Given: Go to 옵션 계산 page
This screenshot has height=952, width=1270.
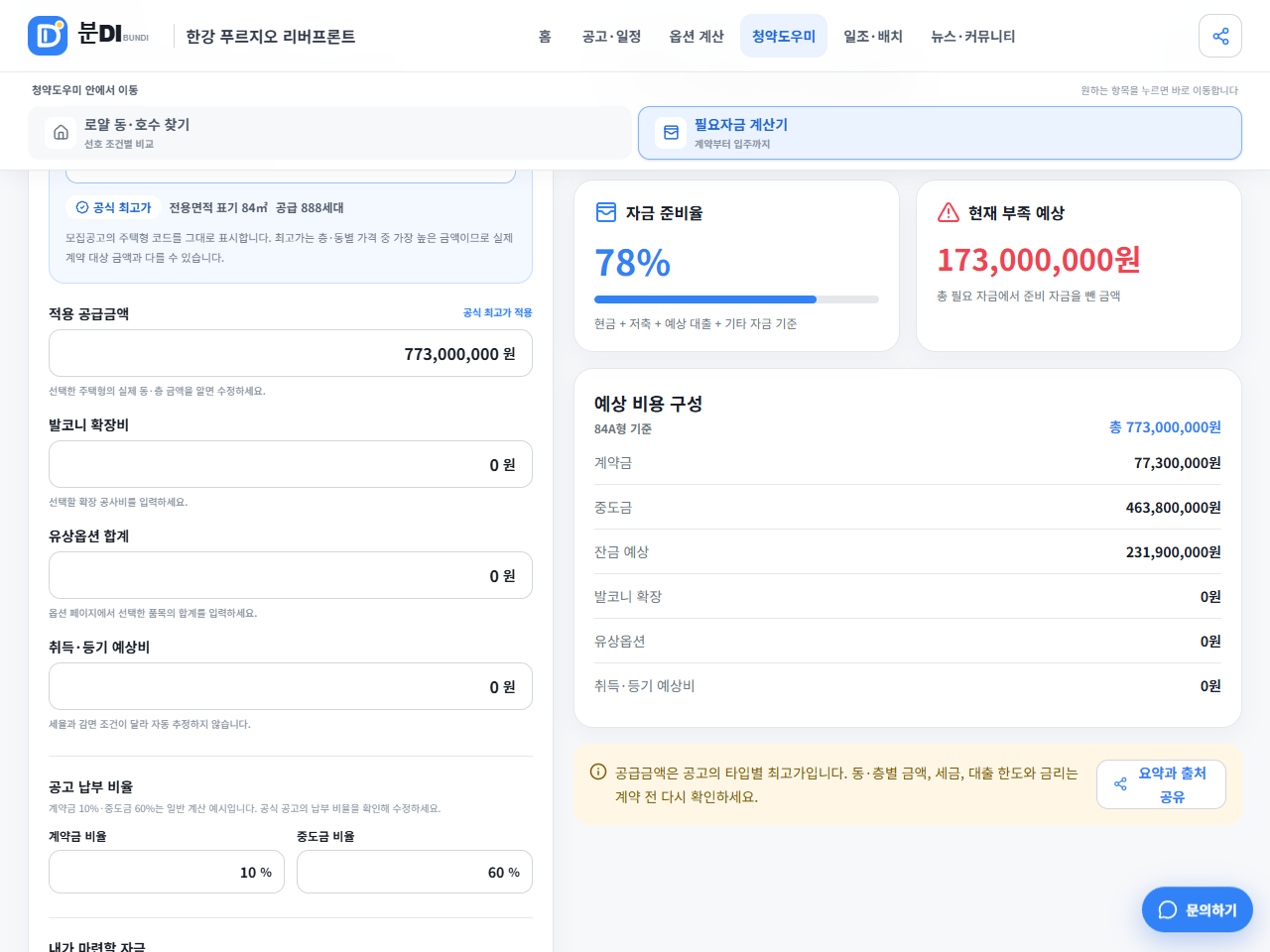Looking at the screenshot, I should pyautogui.click(x=697, y=36).
